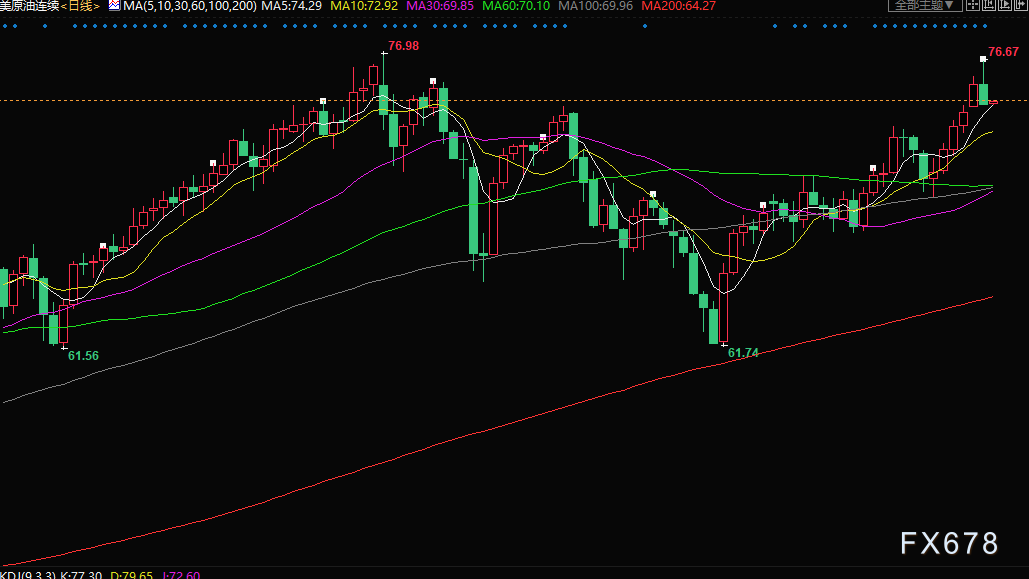Viewport: 1029px width, 579px height.
Task: Click the crosshair cursor icon
Action: click(973, 5)
